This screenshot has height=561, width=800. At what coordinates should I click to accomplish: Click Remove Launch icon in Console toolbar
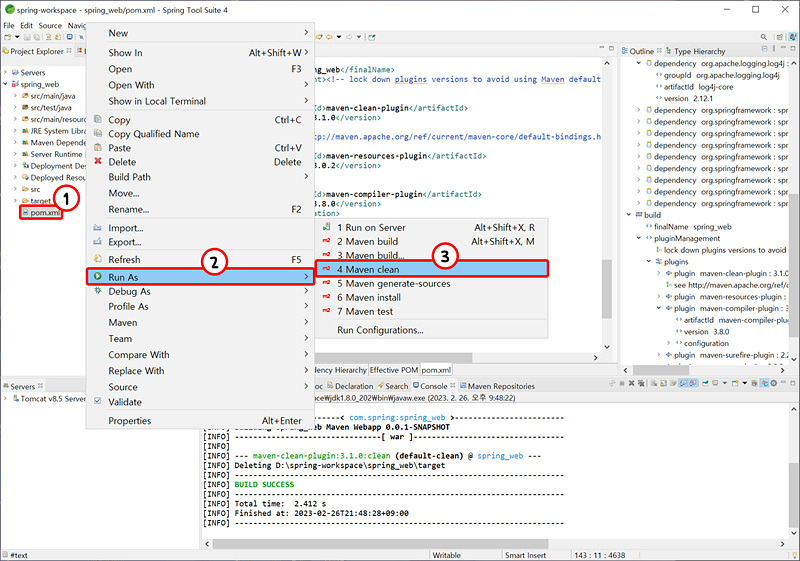(632, 383)
